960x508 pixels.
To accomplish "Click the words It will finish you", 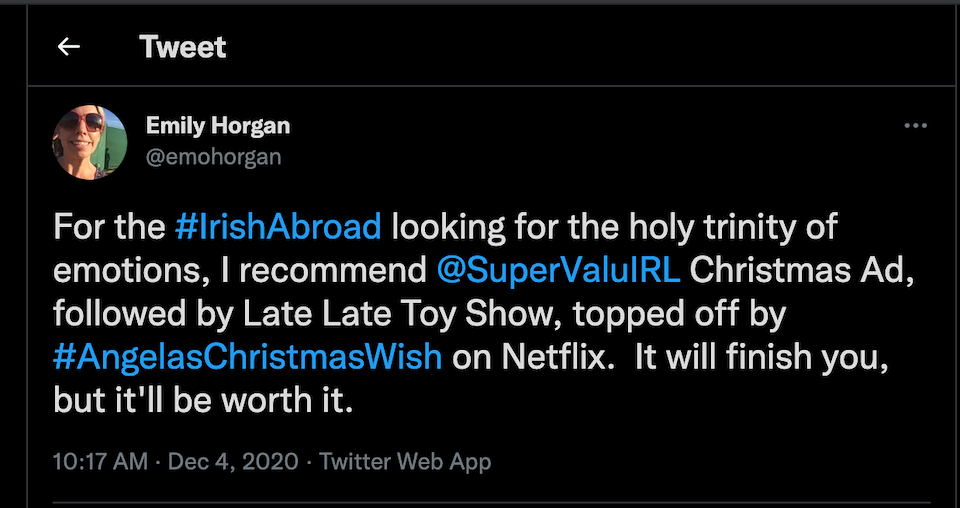I will [762, 357].
